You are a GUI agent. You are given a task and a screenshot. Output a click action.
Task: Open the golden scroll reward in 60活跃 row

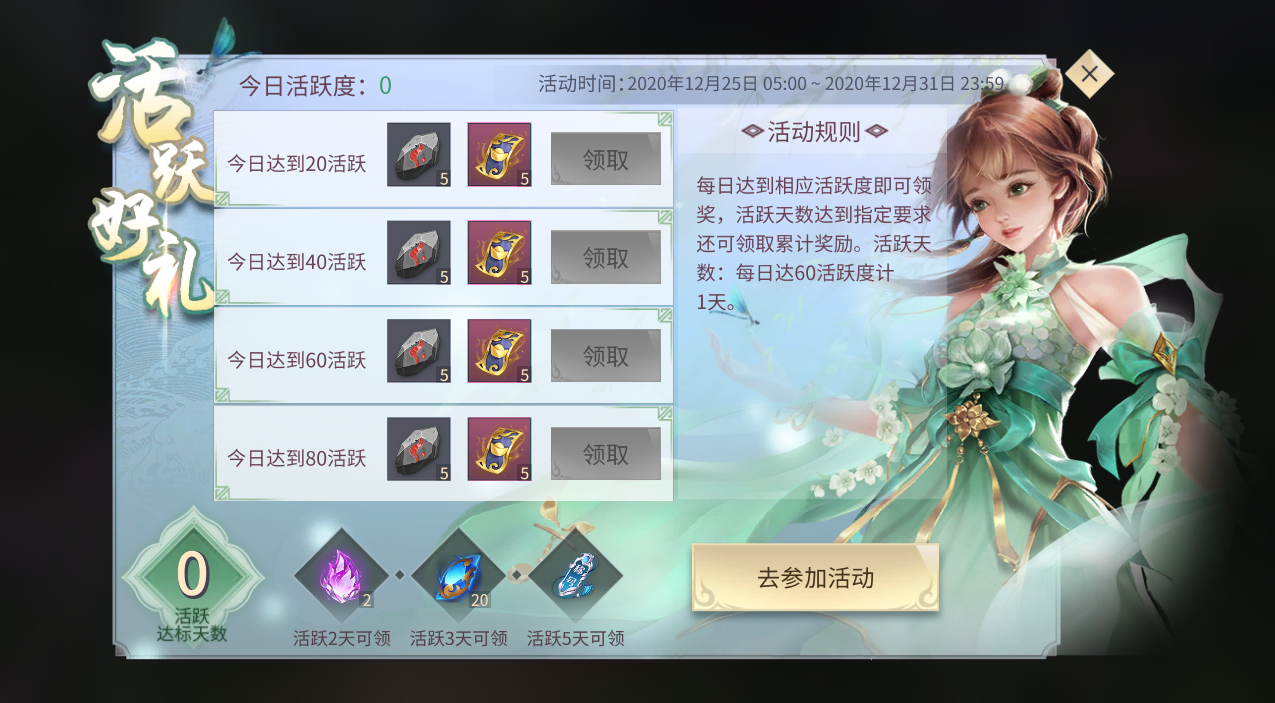[499, 351]
